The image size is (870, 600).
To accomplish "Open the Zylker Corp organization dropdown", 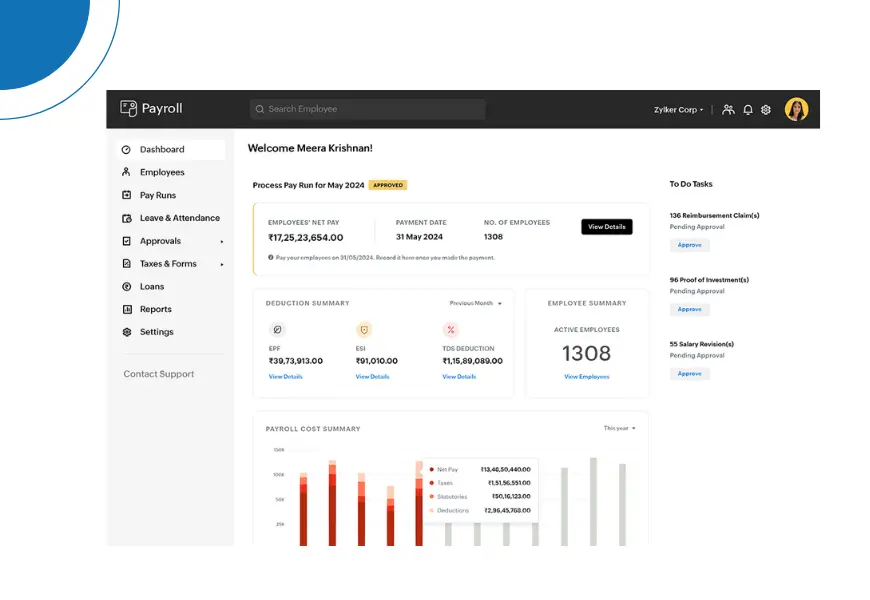I will (678, 110).
